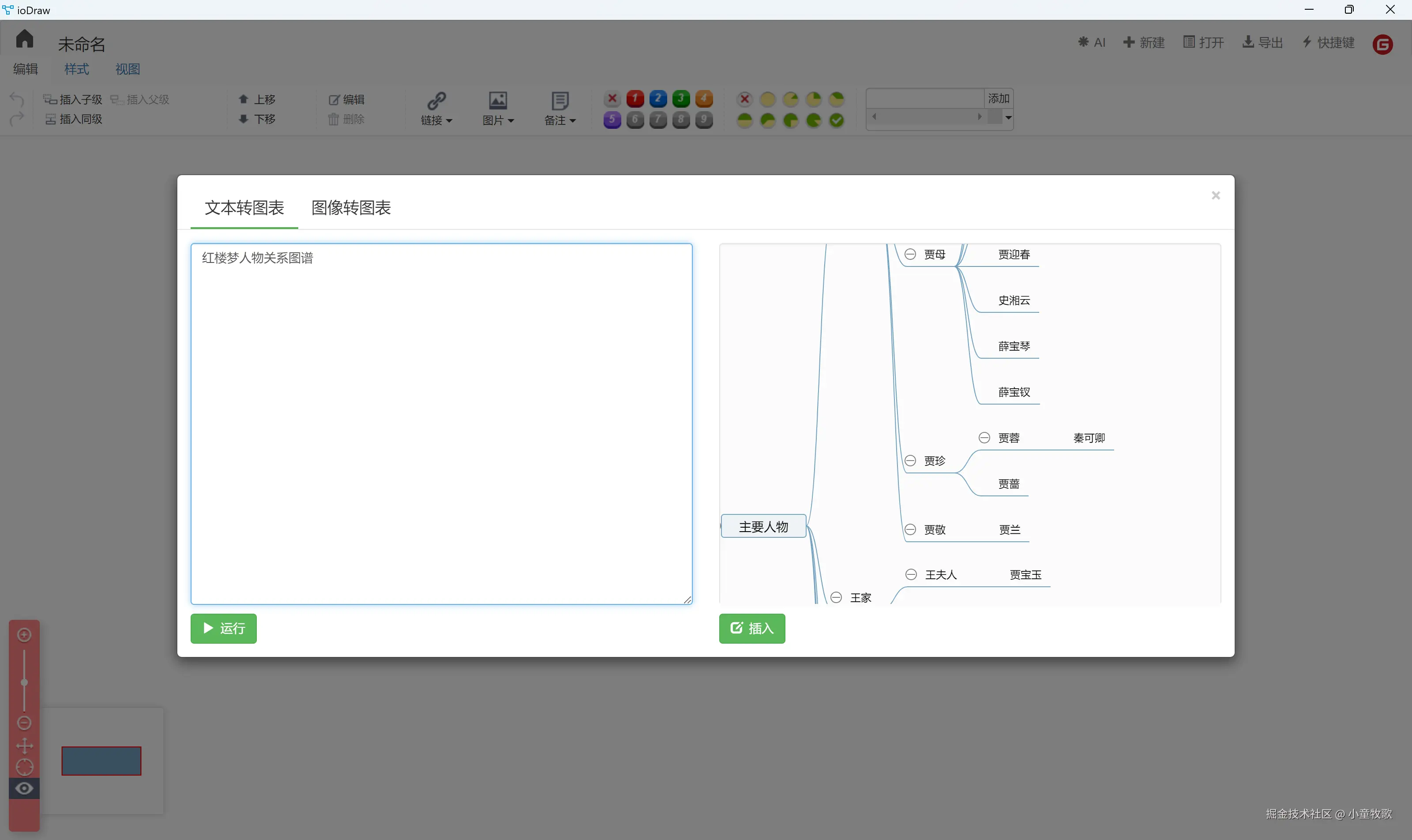
Task: Click the zoom slider handle on sidebar
Action: click(x=24, y=682)
